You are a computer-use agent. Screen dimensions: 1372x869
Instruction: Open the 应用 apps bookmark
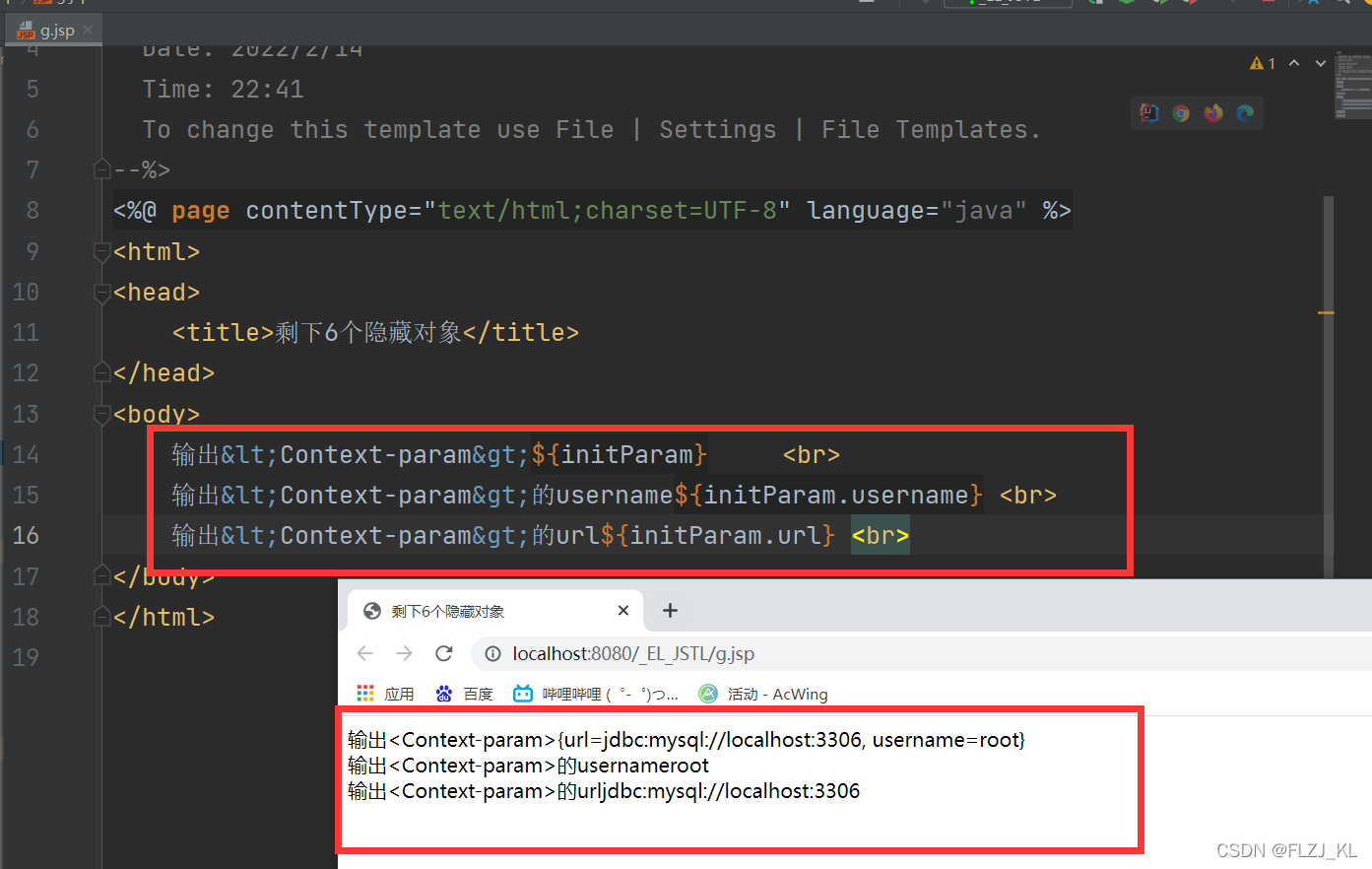click(386, 694)
